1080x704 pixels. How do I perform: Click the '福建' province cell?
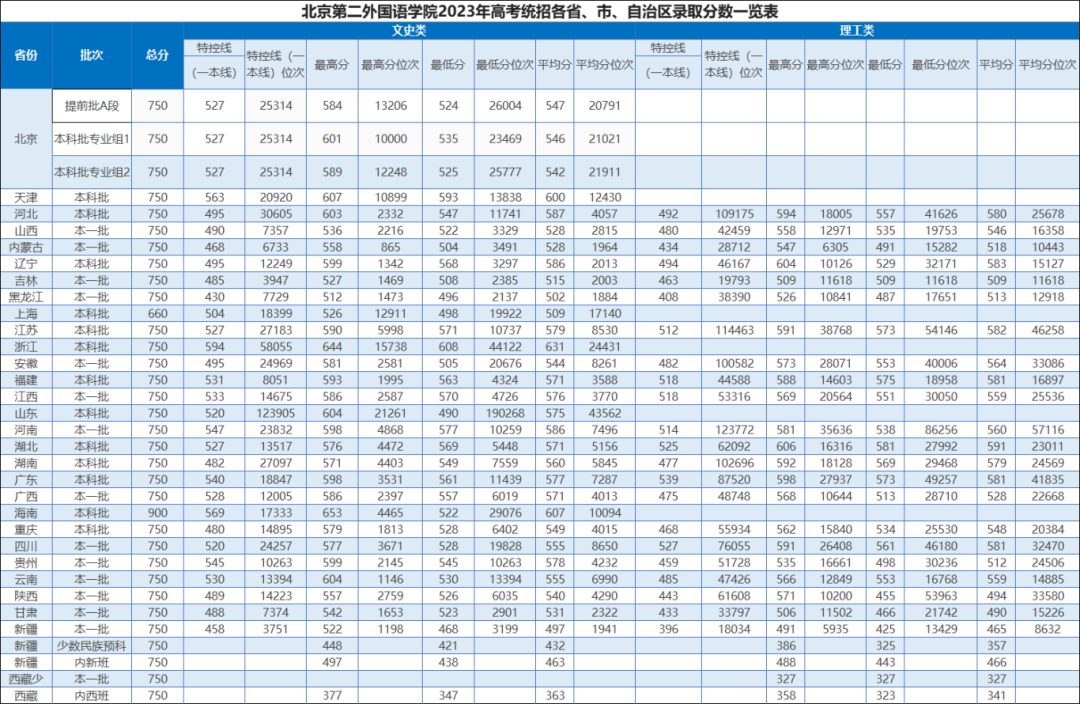pyautogui.click(x=26, y=380)
